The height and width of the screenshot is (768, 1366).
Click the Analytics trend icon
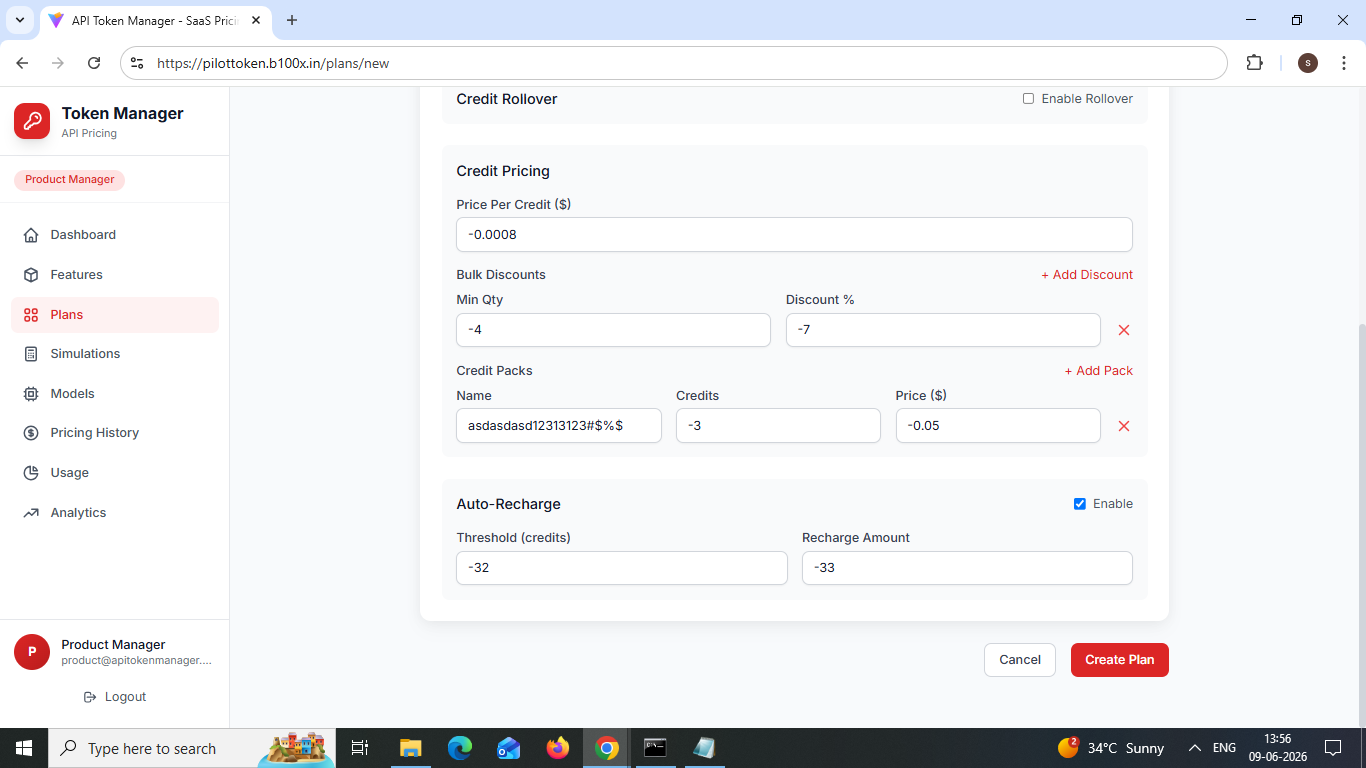31,513
